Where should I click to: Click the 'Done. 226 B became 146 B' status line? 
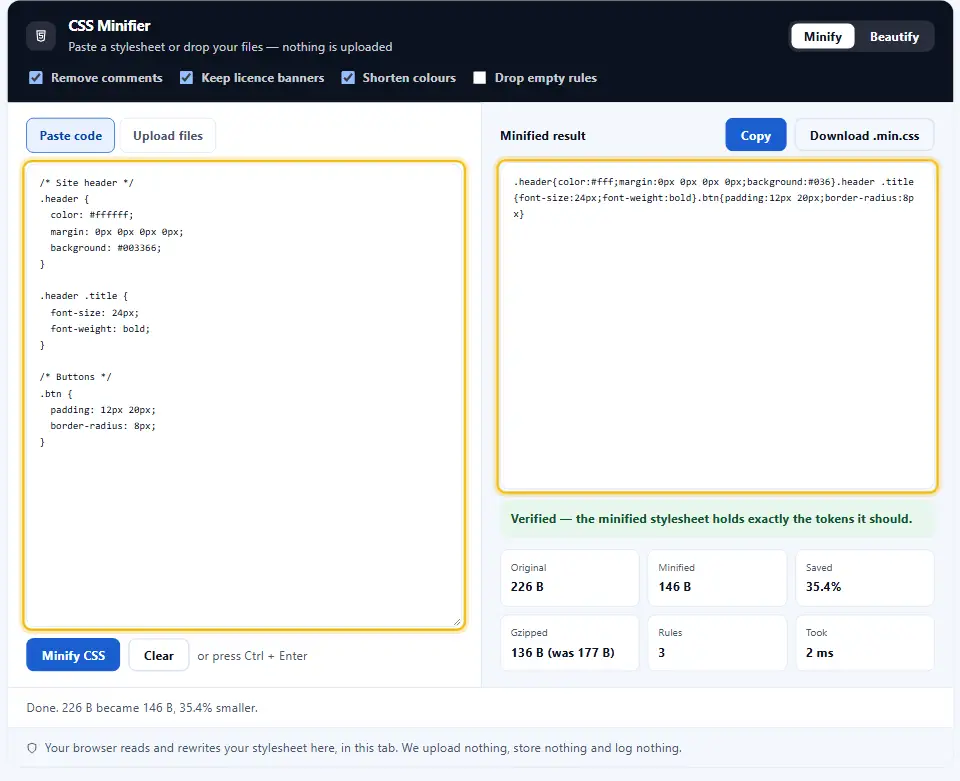coord(142,708)
